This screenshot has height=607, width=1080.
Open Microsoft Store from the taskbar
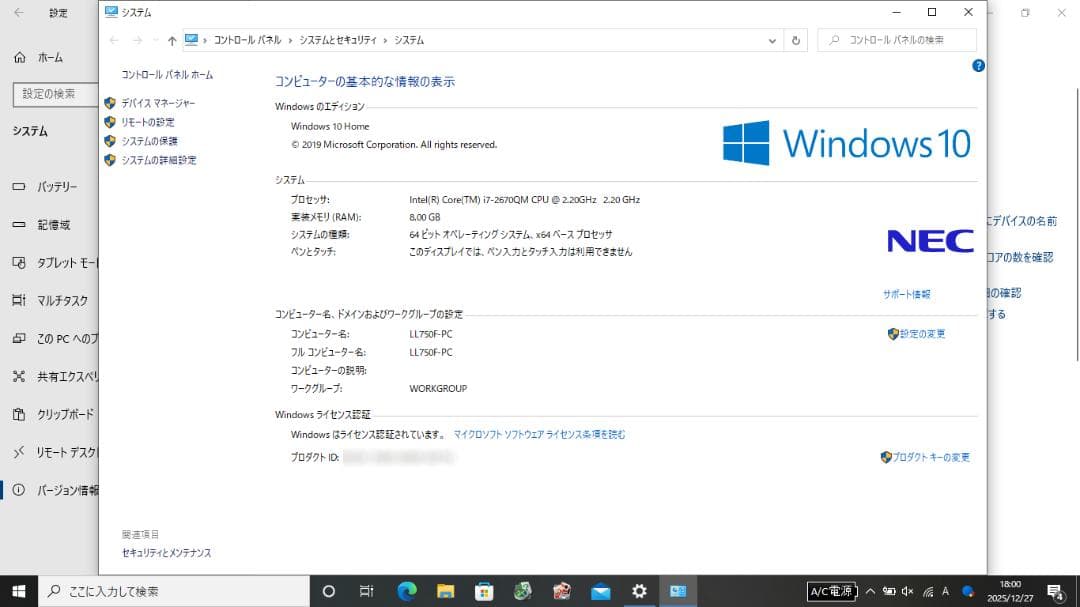[484, 591]
